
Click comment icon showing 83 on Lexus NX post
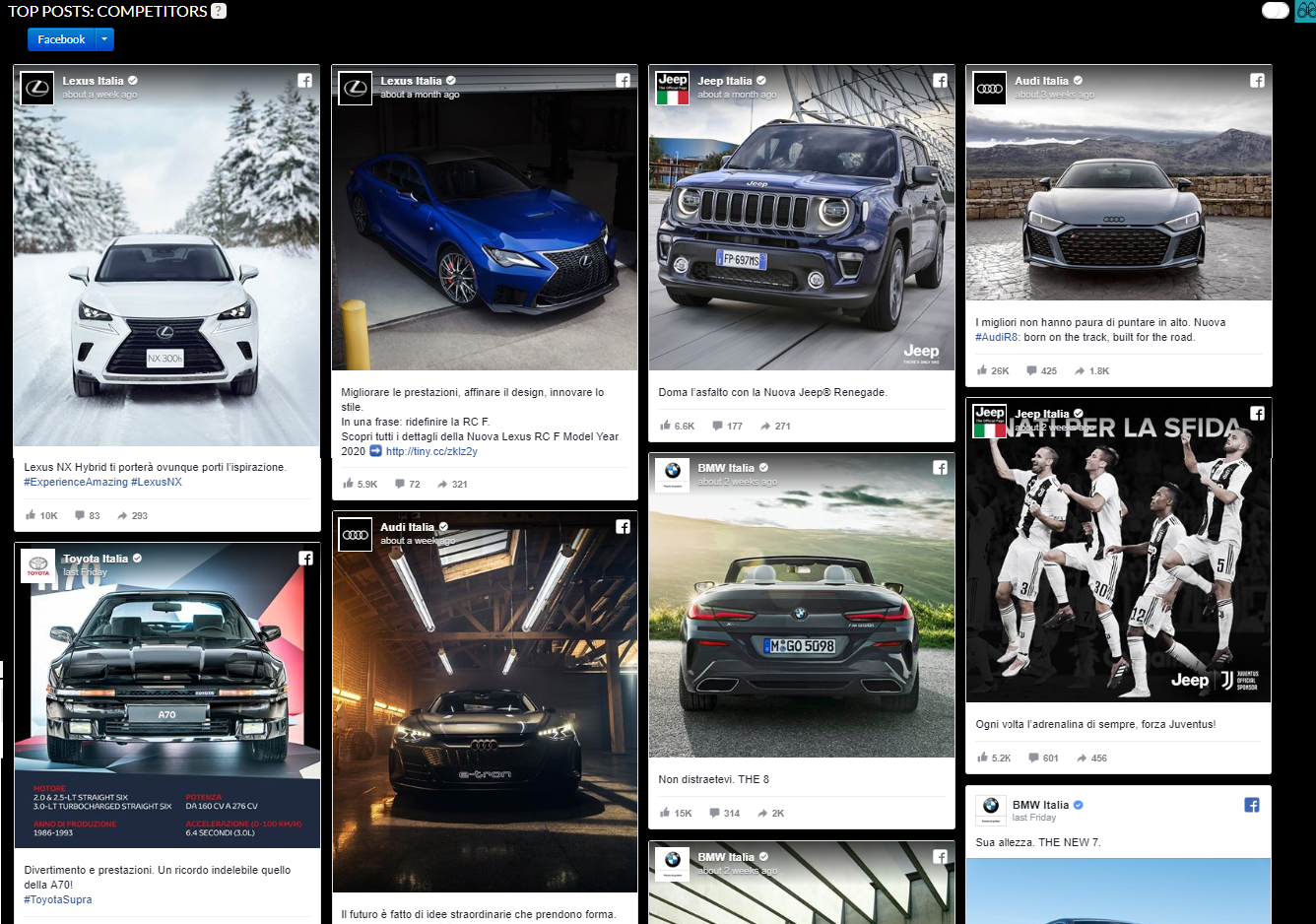pyautogui.click(x=80, y=515)
